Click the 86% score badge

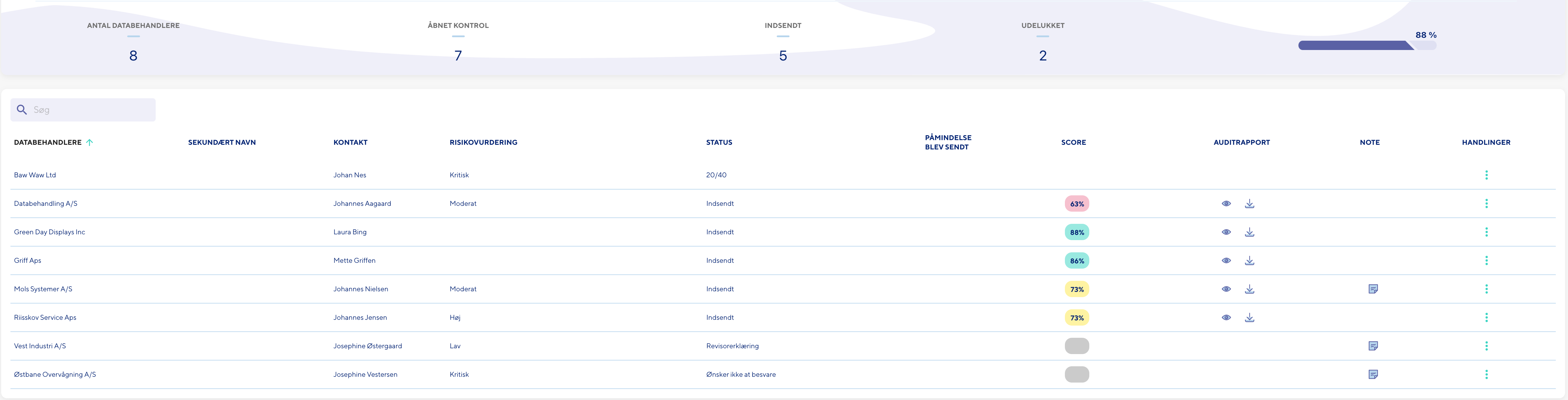coord(1077,260)
